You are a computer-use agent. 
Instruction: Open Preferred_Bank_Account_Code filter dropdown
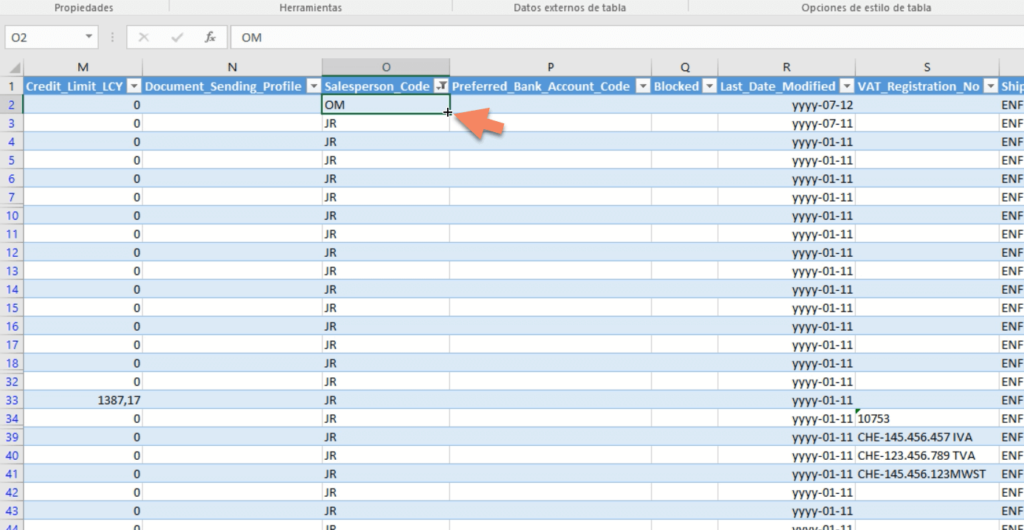[x=640, y=87]
